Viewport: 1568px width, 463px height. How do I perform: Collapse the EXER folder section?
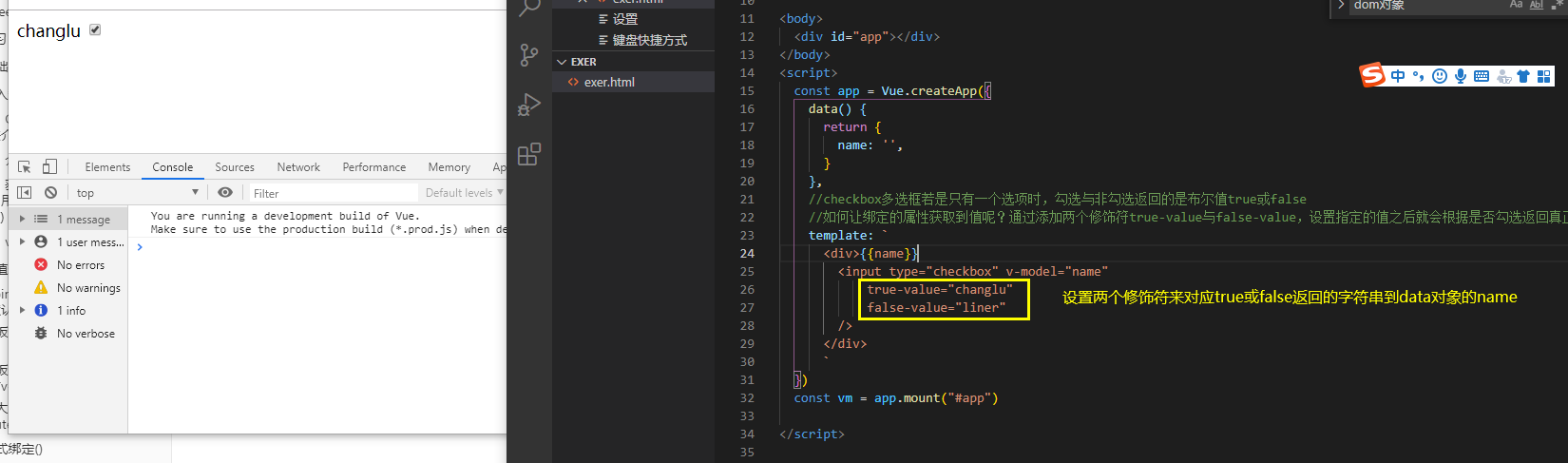coord(634,62)
